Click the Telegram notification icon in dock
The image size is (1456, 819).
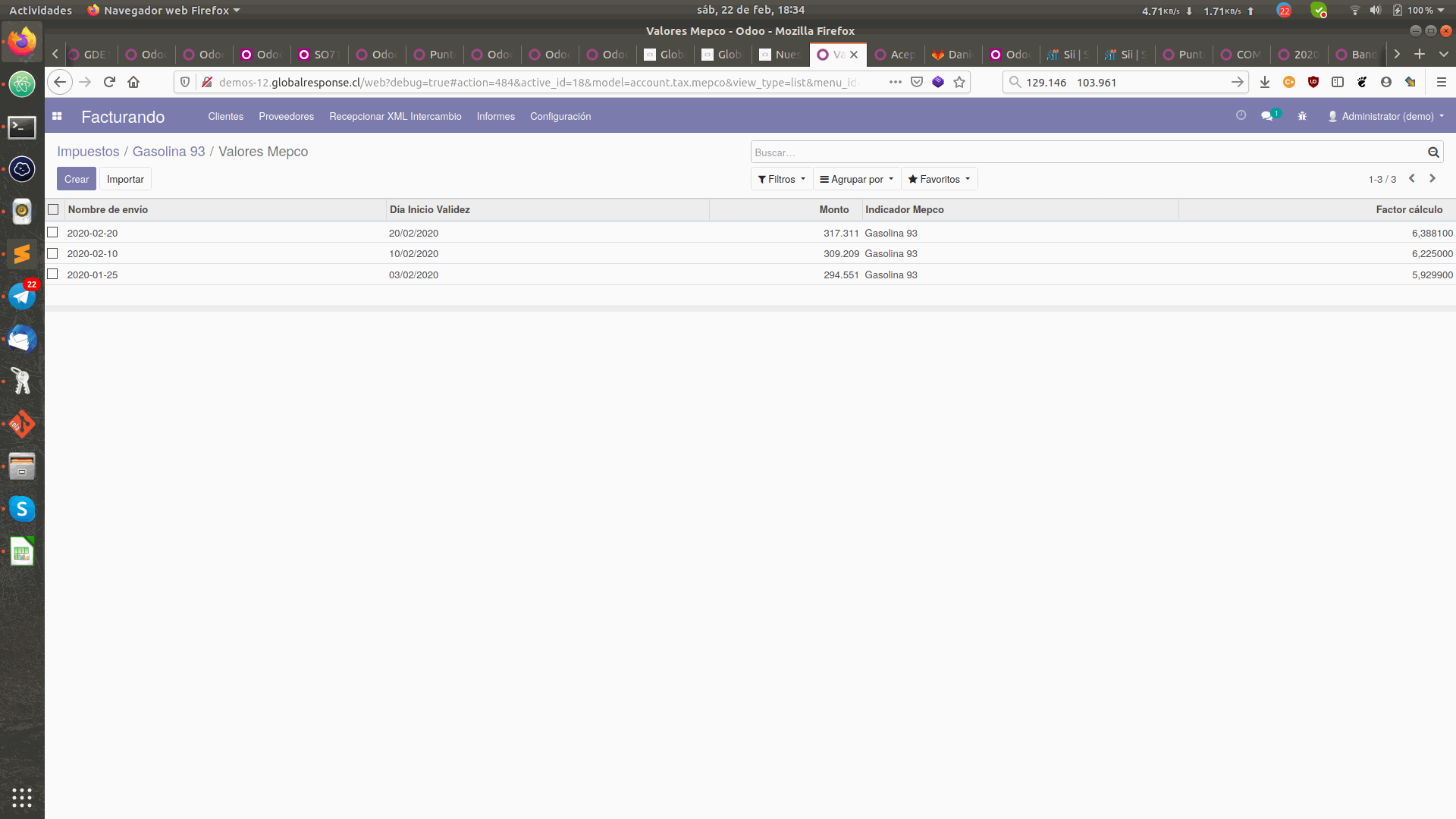[22, 297]
